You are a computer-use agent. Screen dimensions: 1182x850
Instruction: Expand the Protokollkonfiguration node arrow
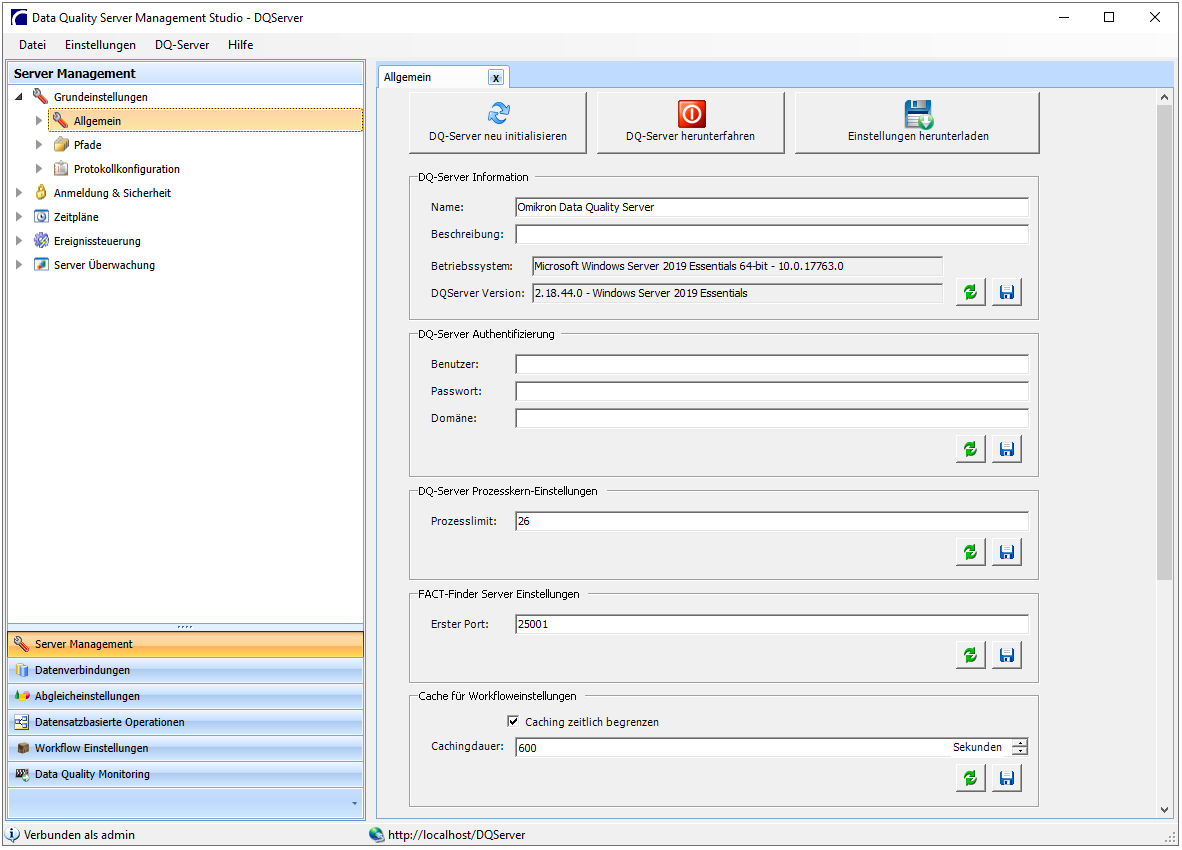pos(38,169)
